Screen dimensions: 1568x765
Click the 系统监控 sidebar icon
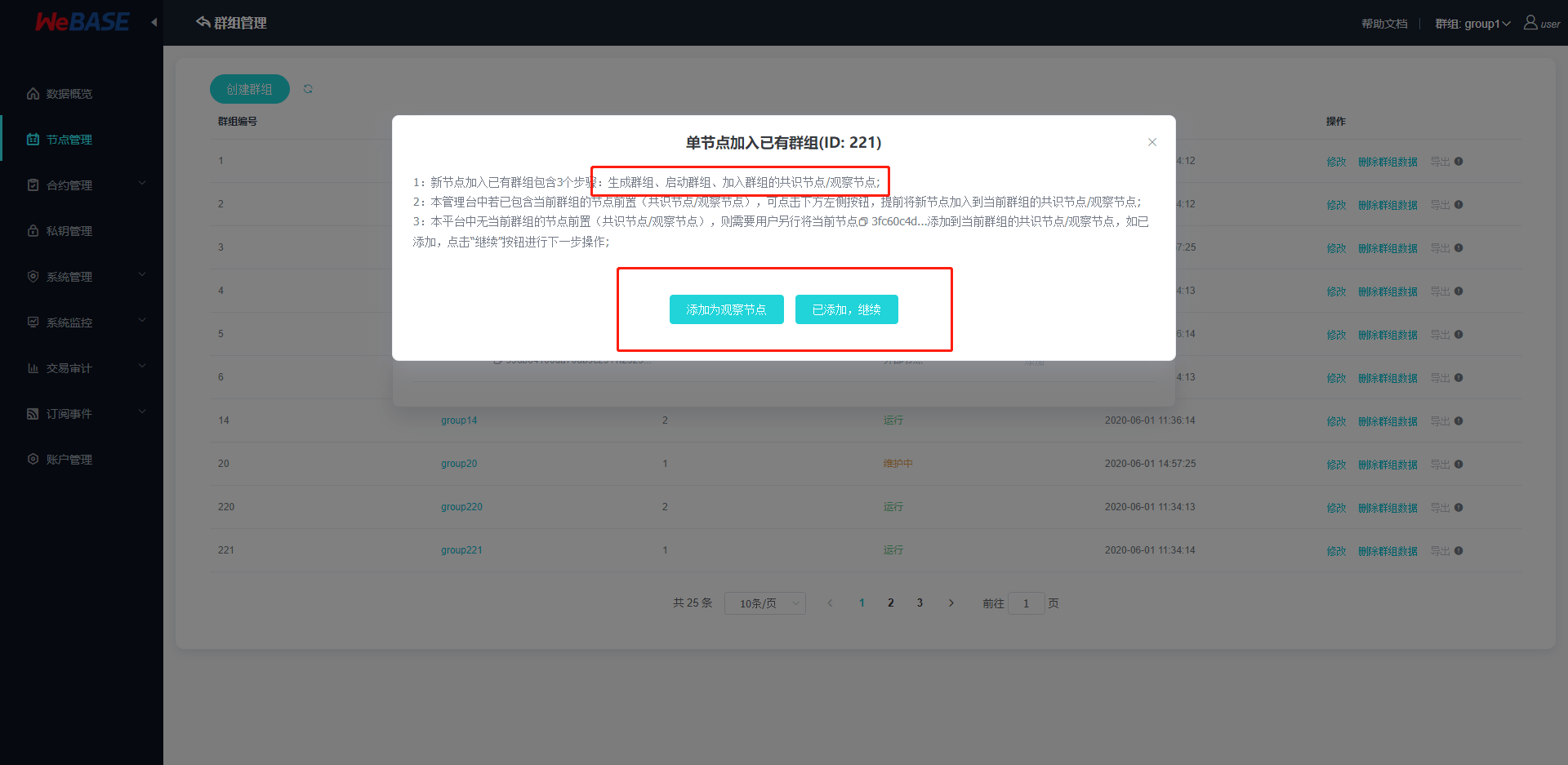33,322
